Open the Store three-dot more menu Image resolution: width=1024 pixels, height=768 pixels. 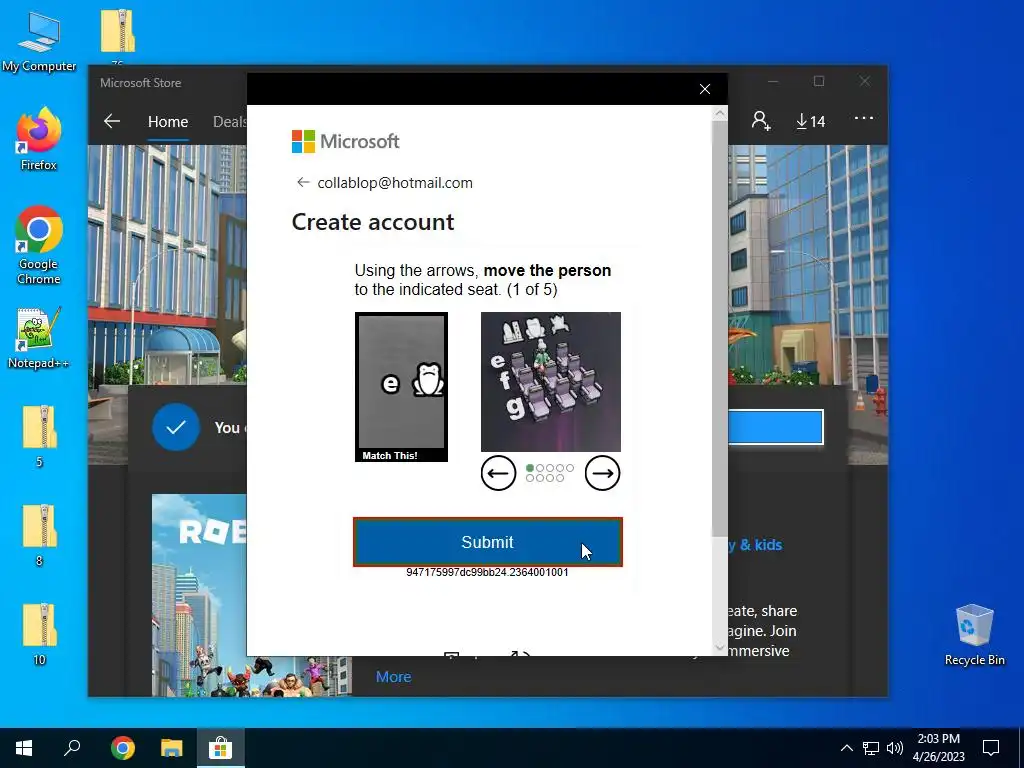coord(863,118)
